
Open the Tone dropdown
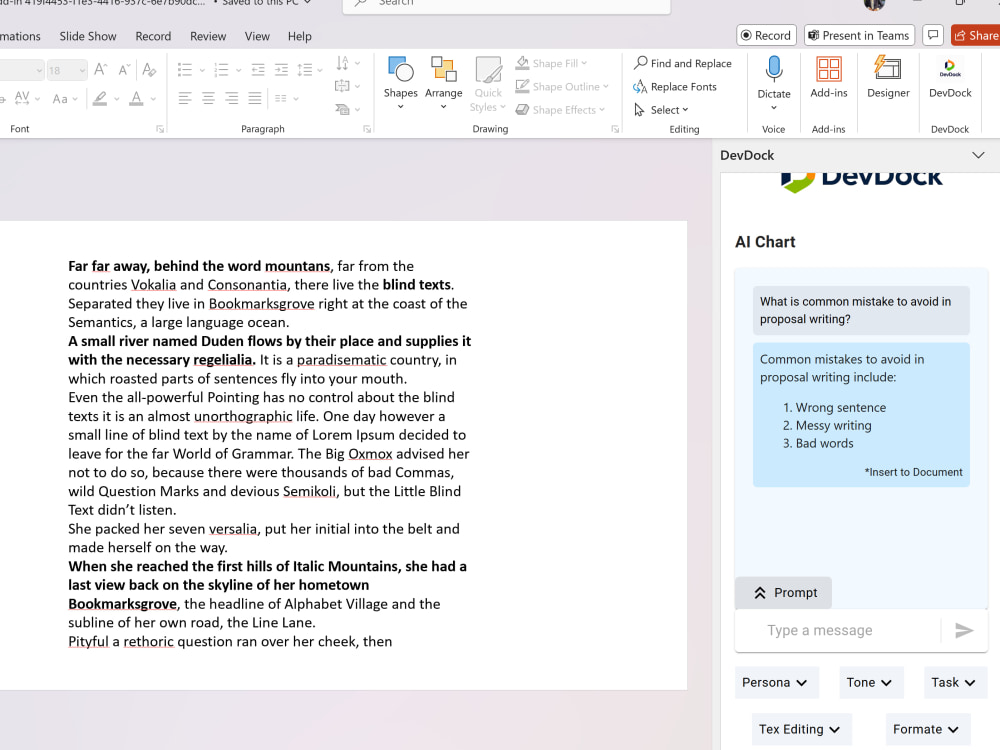(x=871, y=682)
